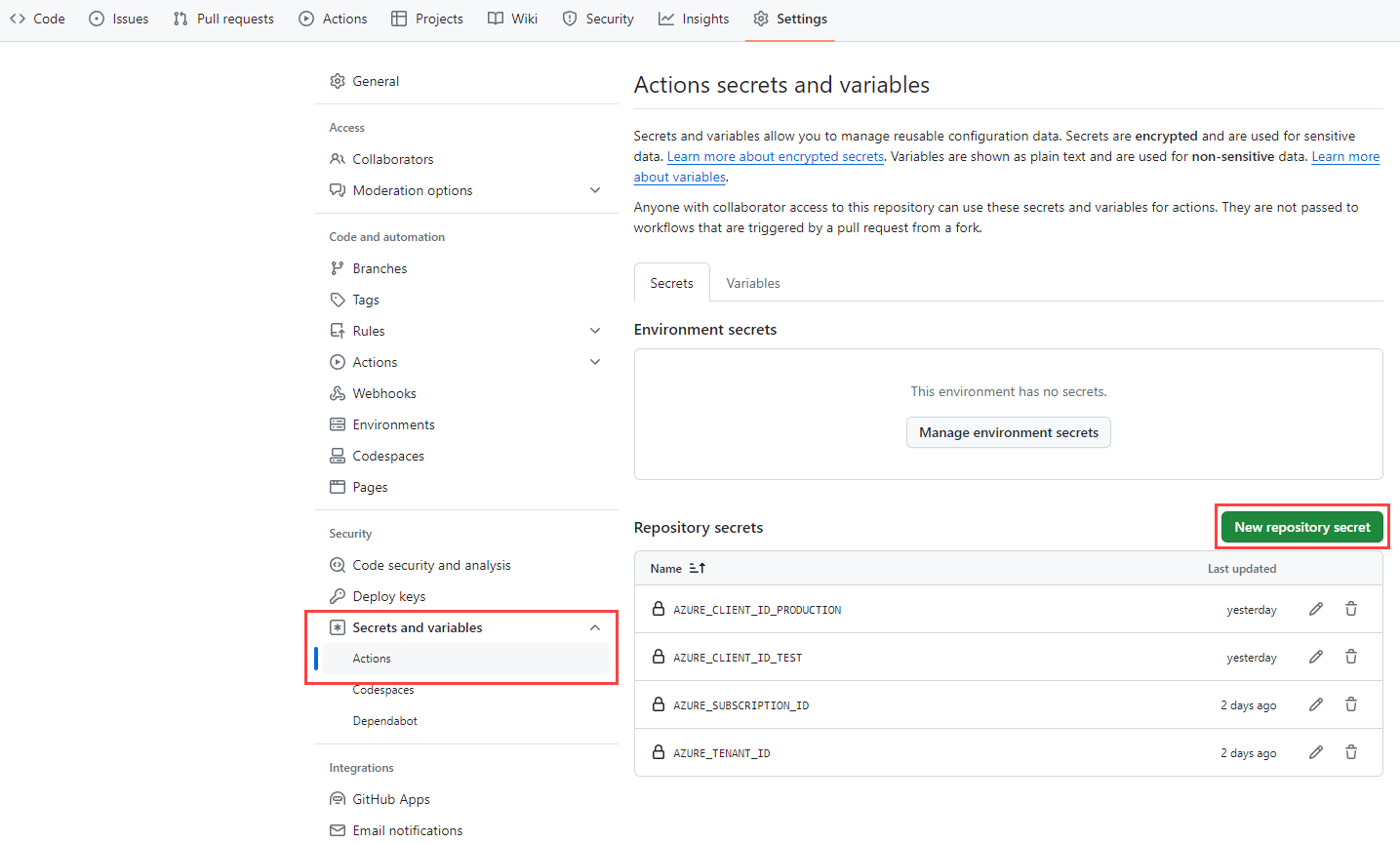Expand the Actions sidebar section chevron
Viewport: 1400px width, 844px height.
pos(595,362)
